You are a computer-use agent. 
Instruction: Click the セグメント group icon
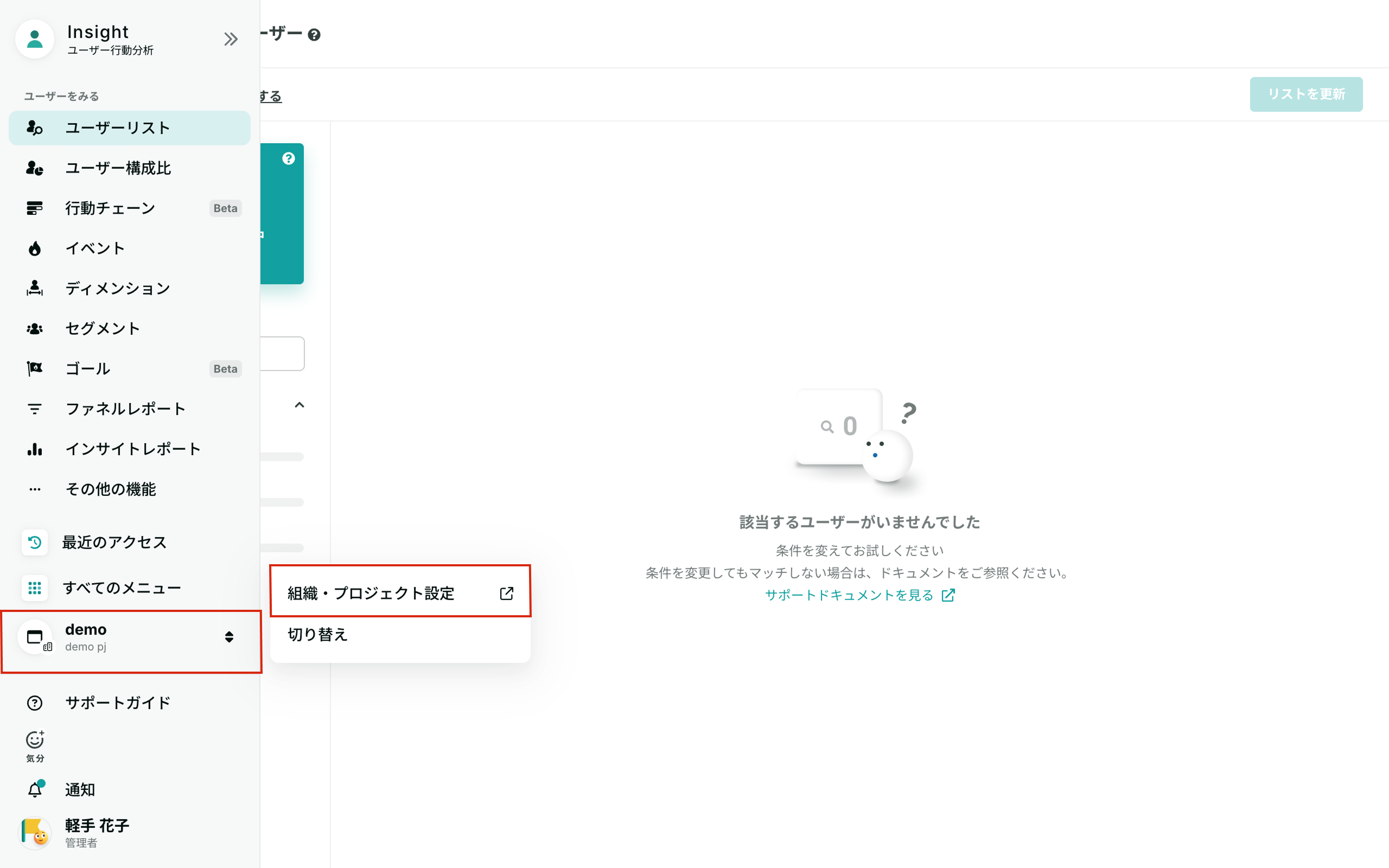pos(34,328)
